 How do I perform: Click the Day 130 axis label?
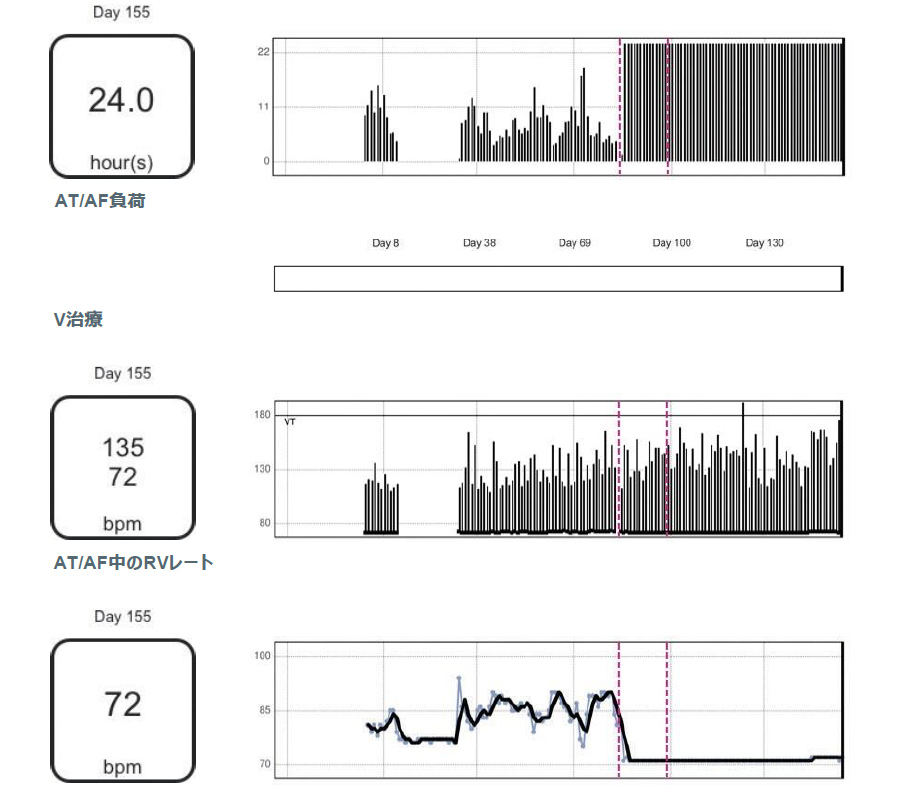(x=765, y=243)
